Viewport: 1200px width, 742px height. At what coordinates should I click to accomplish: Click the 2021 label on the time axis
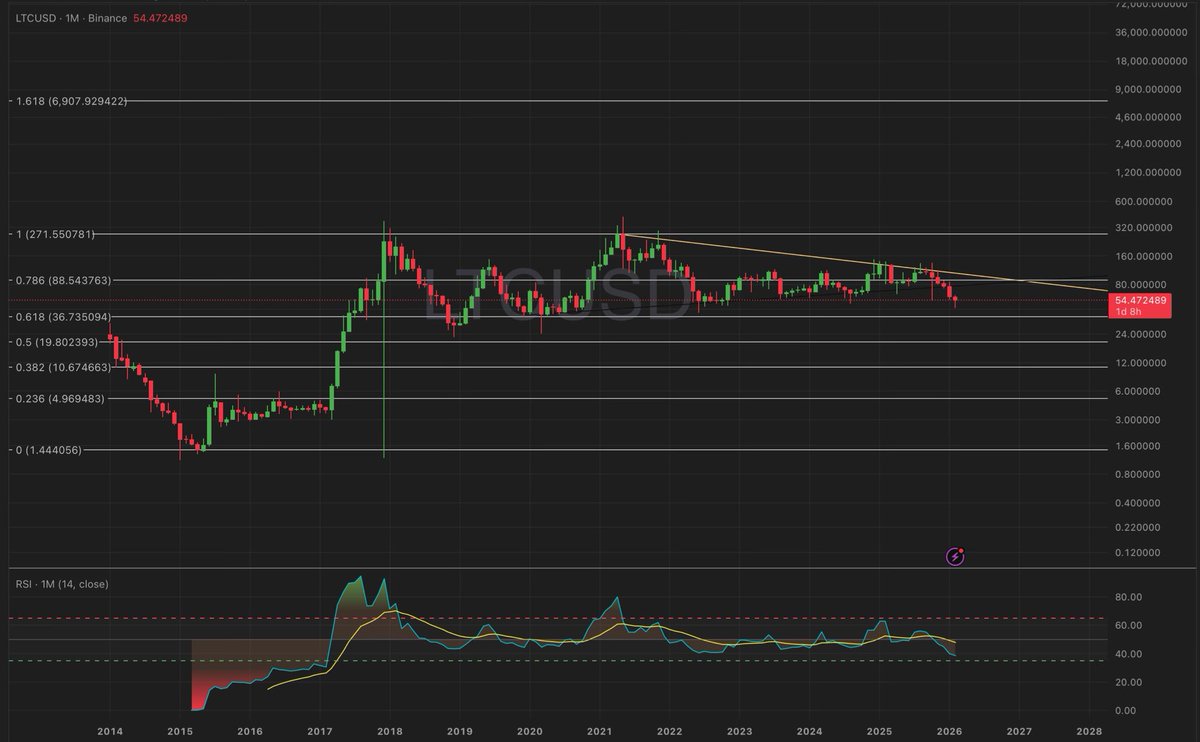coord(599,733)
